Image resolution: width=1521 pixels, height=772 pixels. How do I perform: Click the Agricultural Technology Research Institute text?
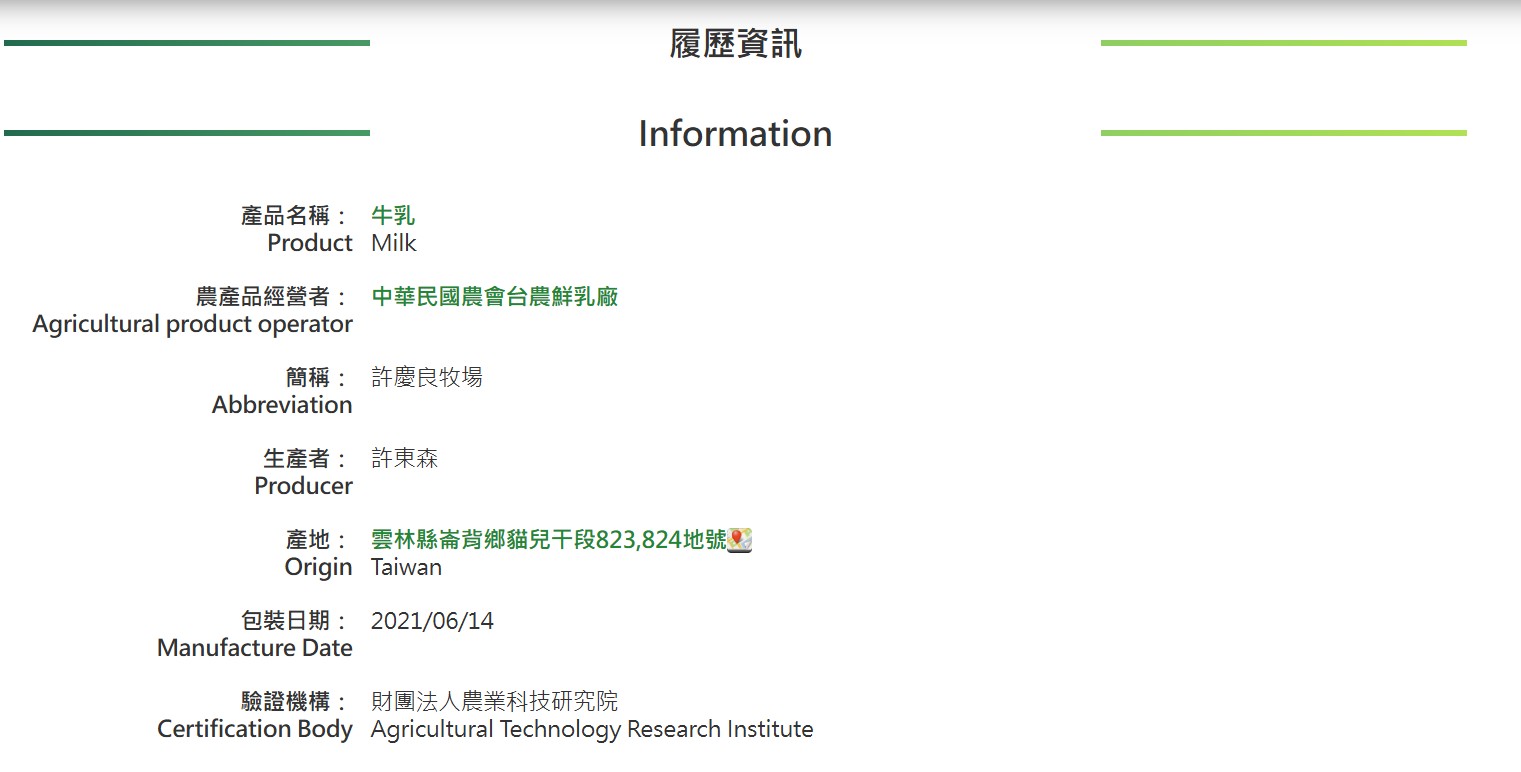point(591,730)
